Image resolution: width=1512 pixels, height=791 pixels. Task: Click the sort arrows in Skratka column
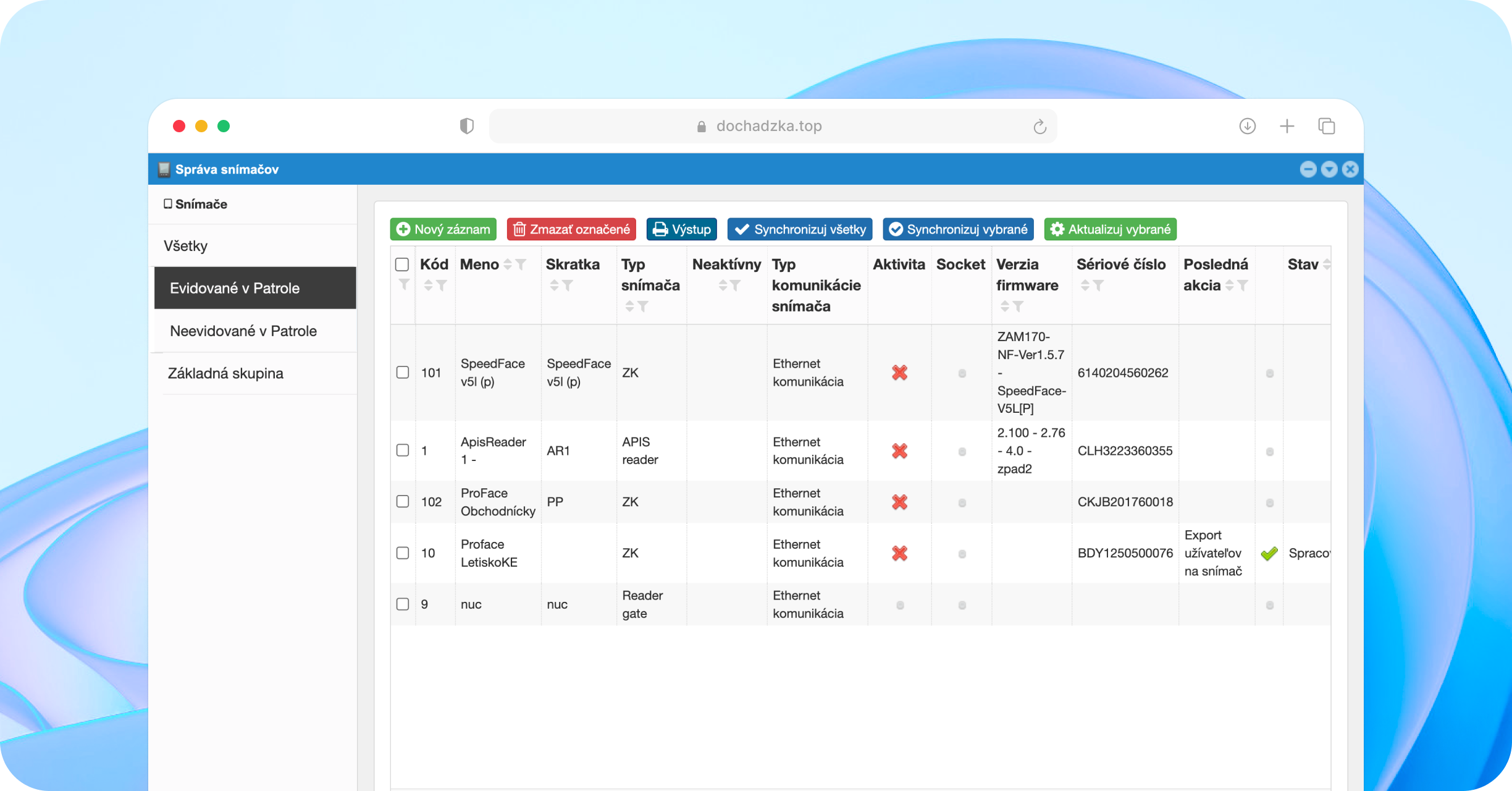click(554, 286)
